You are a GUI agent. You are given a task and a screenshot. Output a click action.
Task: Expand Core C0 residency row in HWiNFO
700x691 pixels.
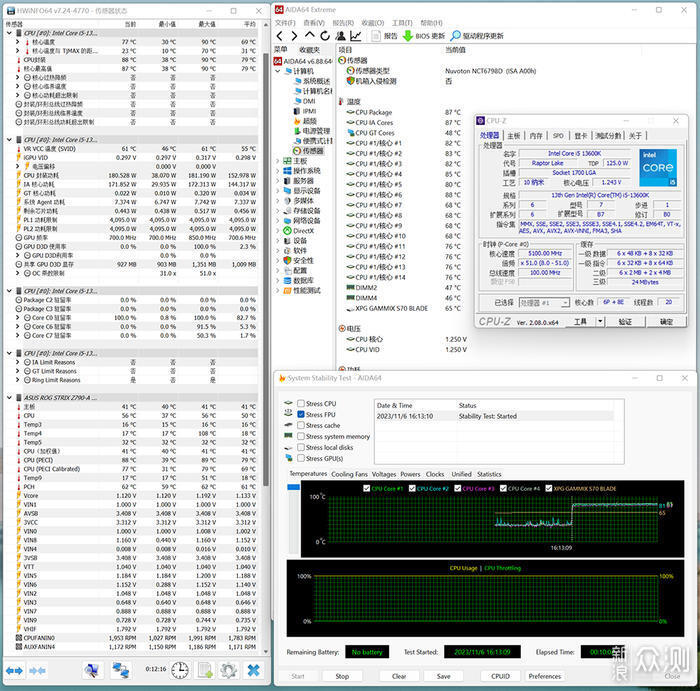[18, 318]
